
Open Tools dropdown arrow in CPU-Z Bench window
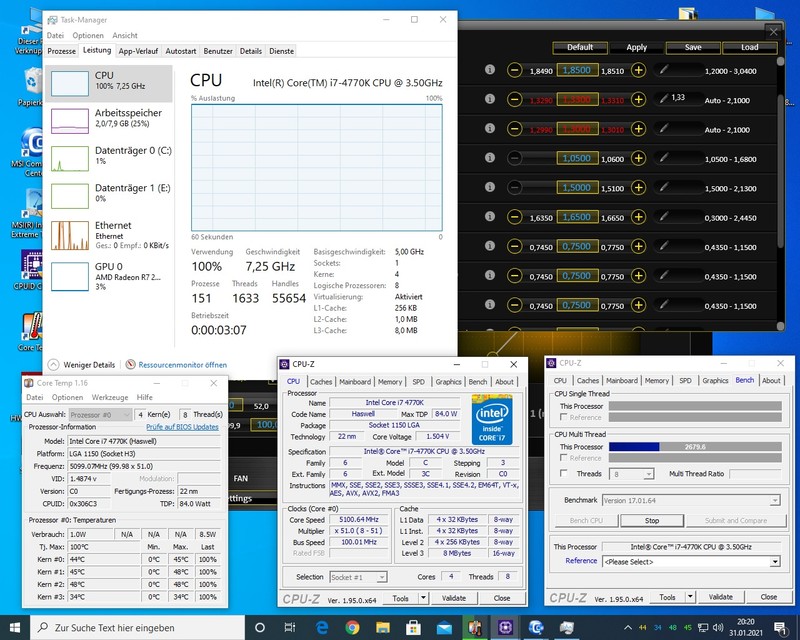click(x=690, y=597)
